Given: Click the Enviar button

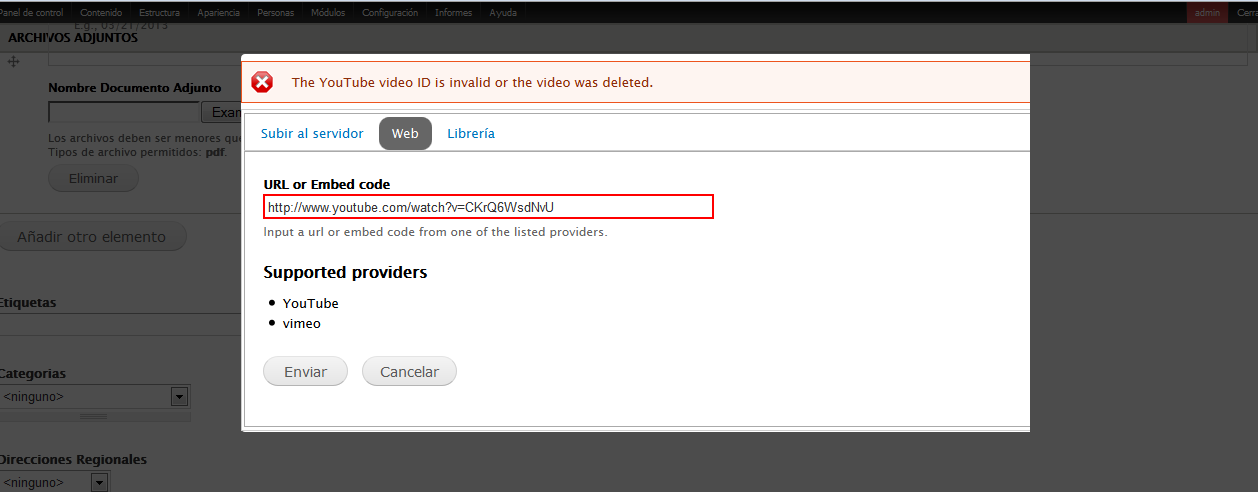Looking at the screenshot, I should [305, 371].
